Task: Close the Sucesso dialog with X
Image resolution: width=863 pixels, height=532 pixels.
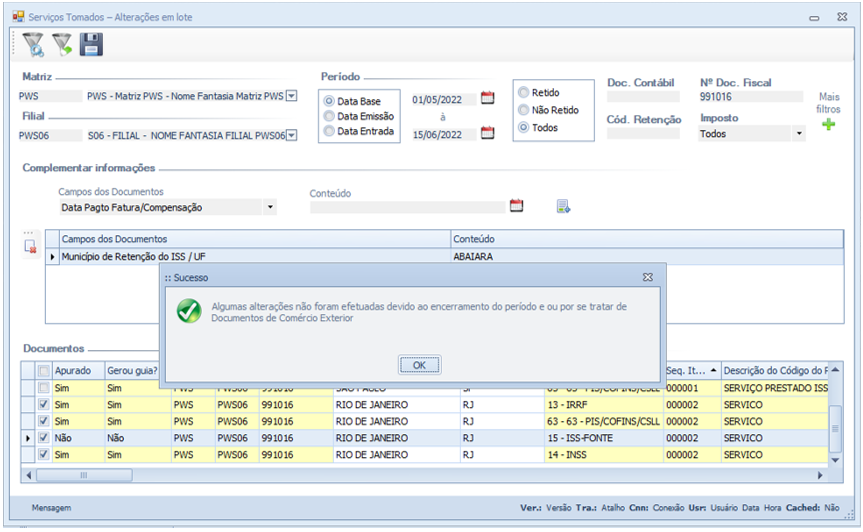Action: 647,277
